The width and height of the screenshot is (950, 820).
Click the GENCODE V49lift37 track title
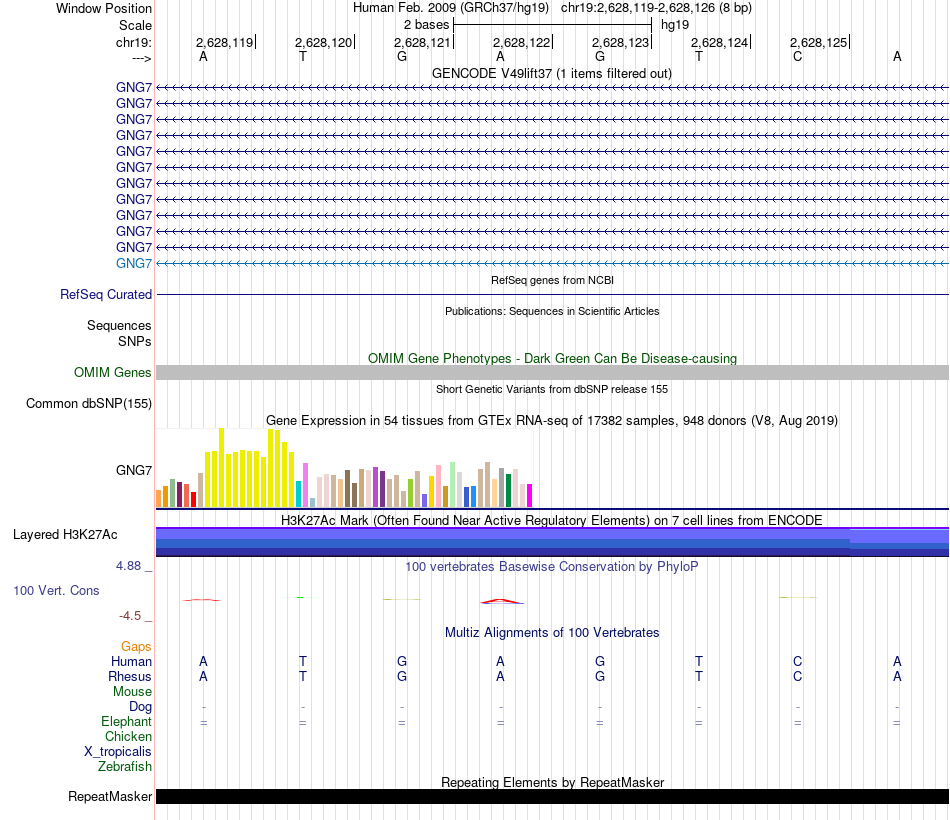click(x=552, y=73)
